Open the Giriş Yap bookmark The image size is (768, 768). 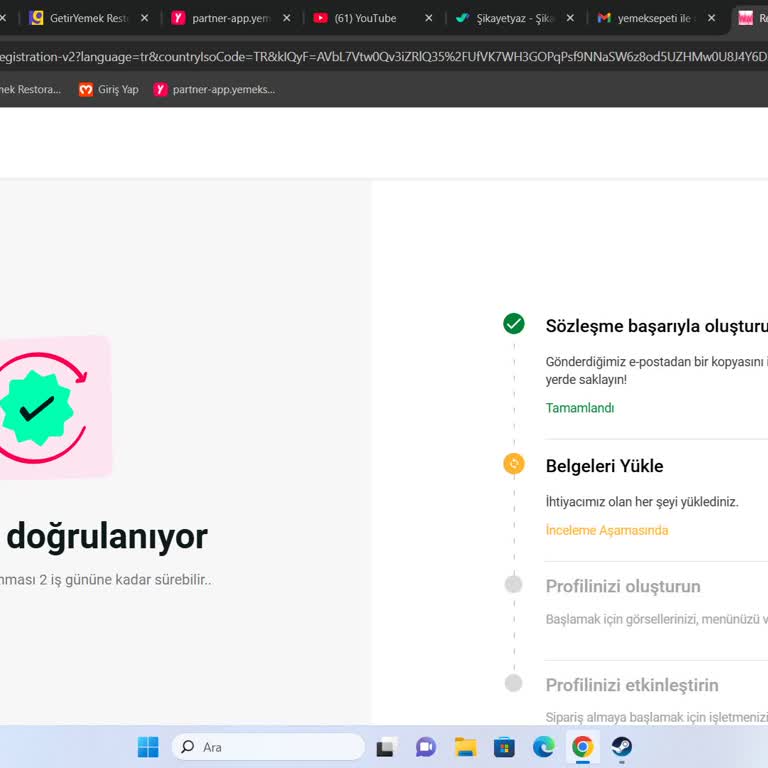109,90
